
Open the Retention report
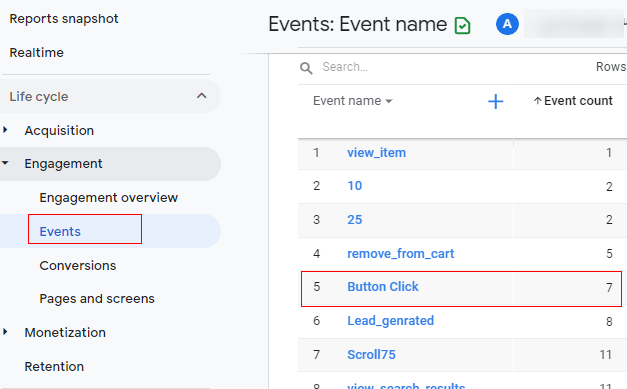click(x=54, y=367)
